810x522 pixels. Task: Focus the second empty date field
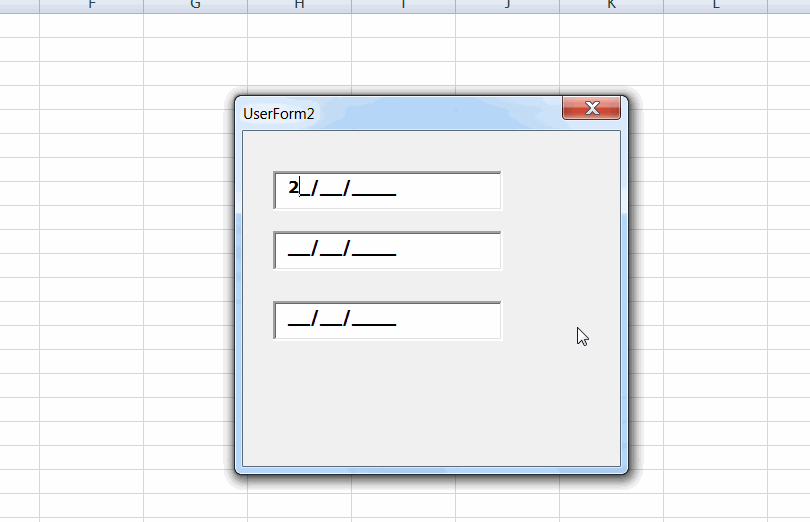[387, 250]
